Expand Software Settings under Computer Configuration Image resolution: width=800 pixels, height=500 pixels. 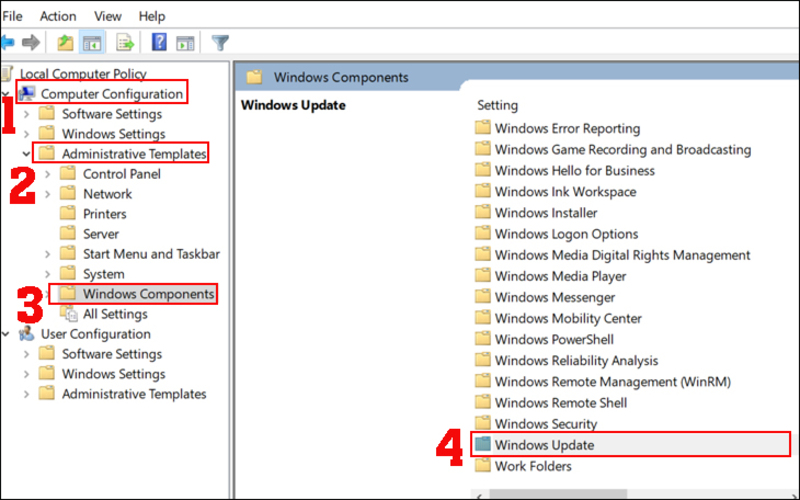(x=27, y=114)
